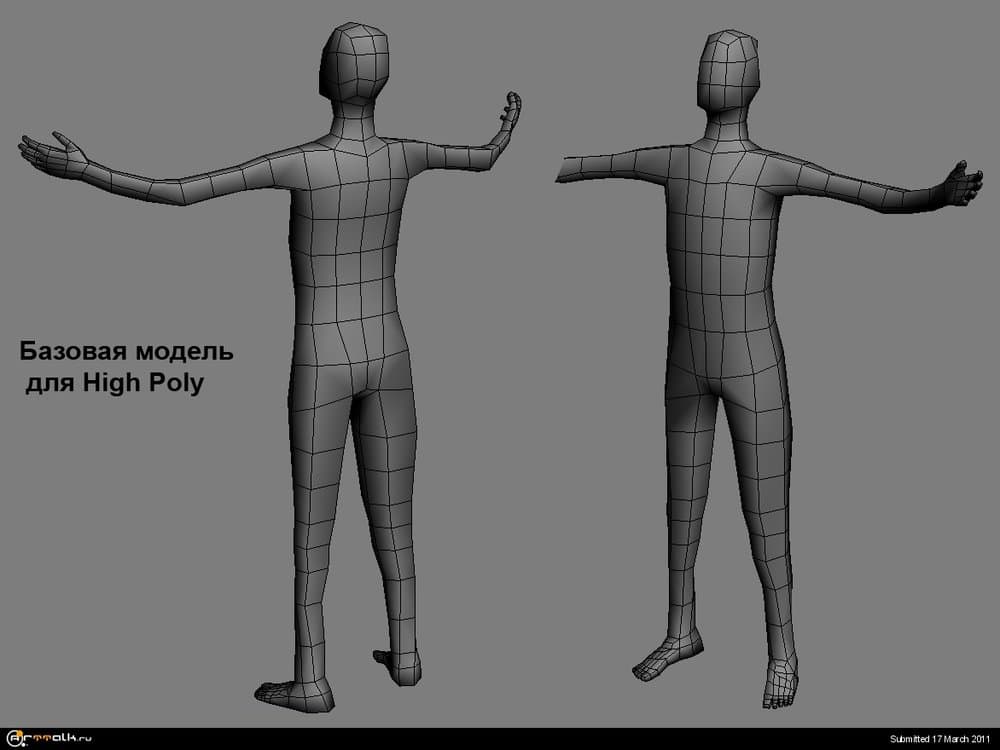
Task: Click the "Базовая модель" caption line
Action: tap(127, 352)
